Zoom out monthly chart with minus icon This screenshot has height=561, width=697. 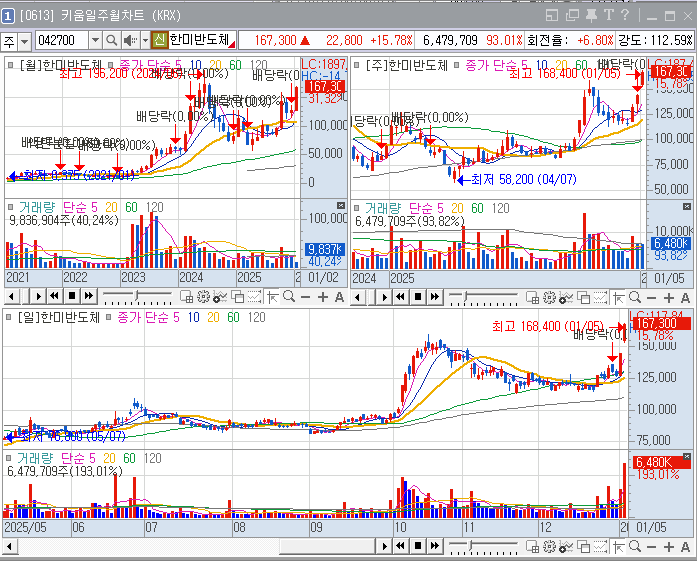[x=305, y=297]
